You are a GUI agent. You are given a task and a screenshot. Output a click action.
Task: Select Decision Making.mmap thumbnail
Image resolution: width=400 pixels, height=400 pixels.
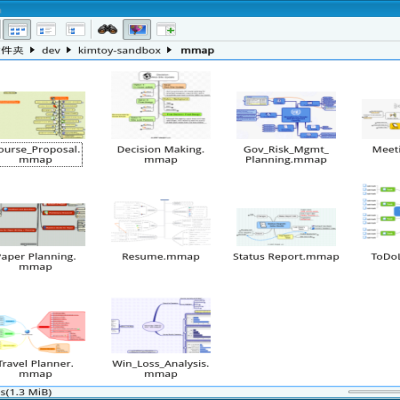tap(161, 105)
